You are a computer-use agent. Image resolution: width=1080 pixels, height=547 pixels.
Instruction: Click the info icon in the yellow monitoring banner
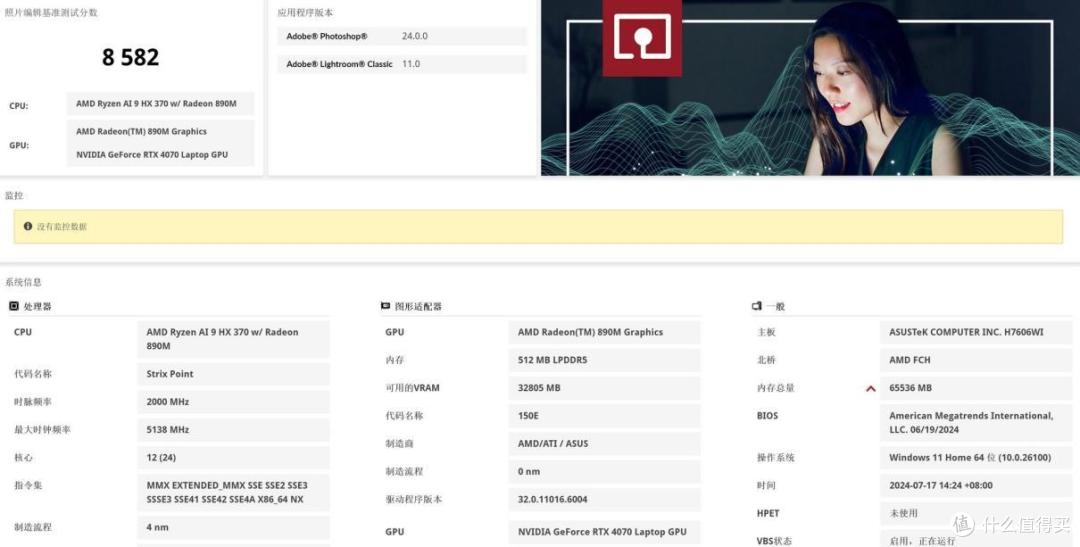click(28, 226)
